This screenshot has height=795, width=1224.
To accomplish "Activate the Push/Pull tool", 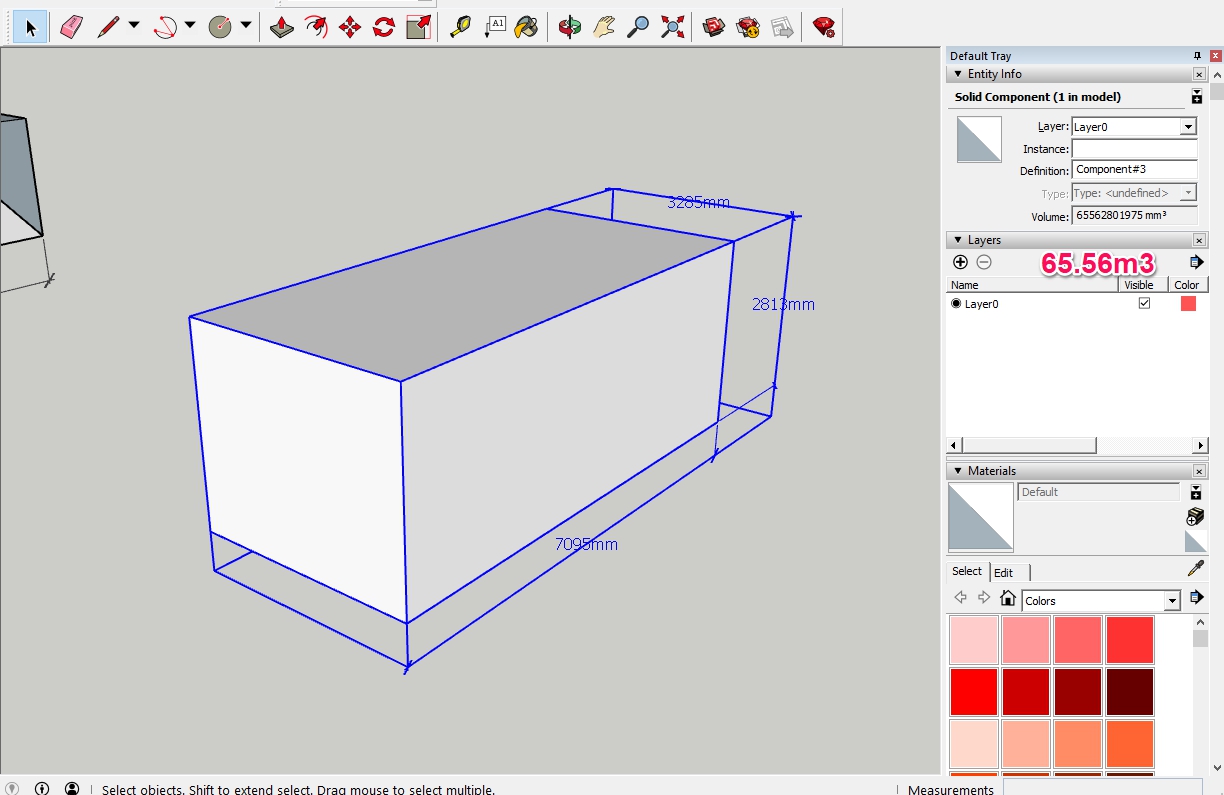I will (282, 27).
